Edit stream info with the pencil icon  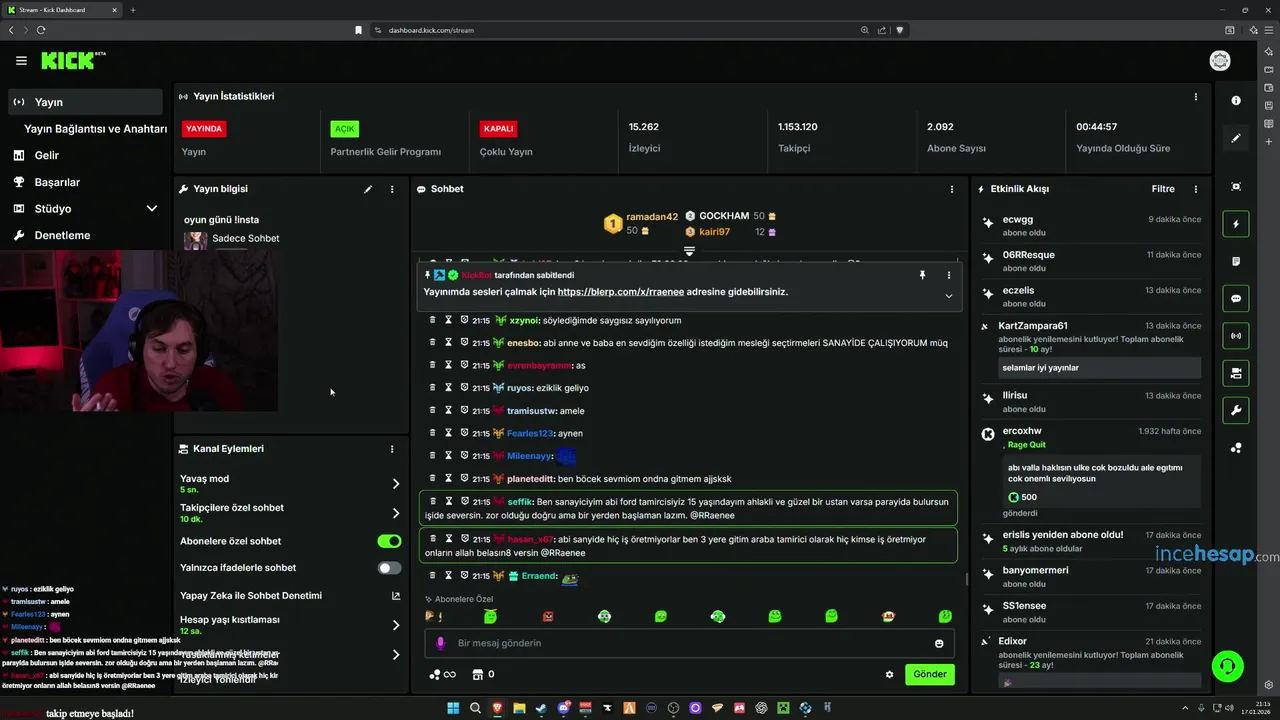point(368,189)
